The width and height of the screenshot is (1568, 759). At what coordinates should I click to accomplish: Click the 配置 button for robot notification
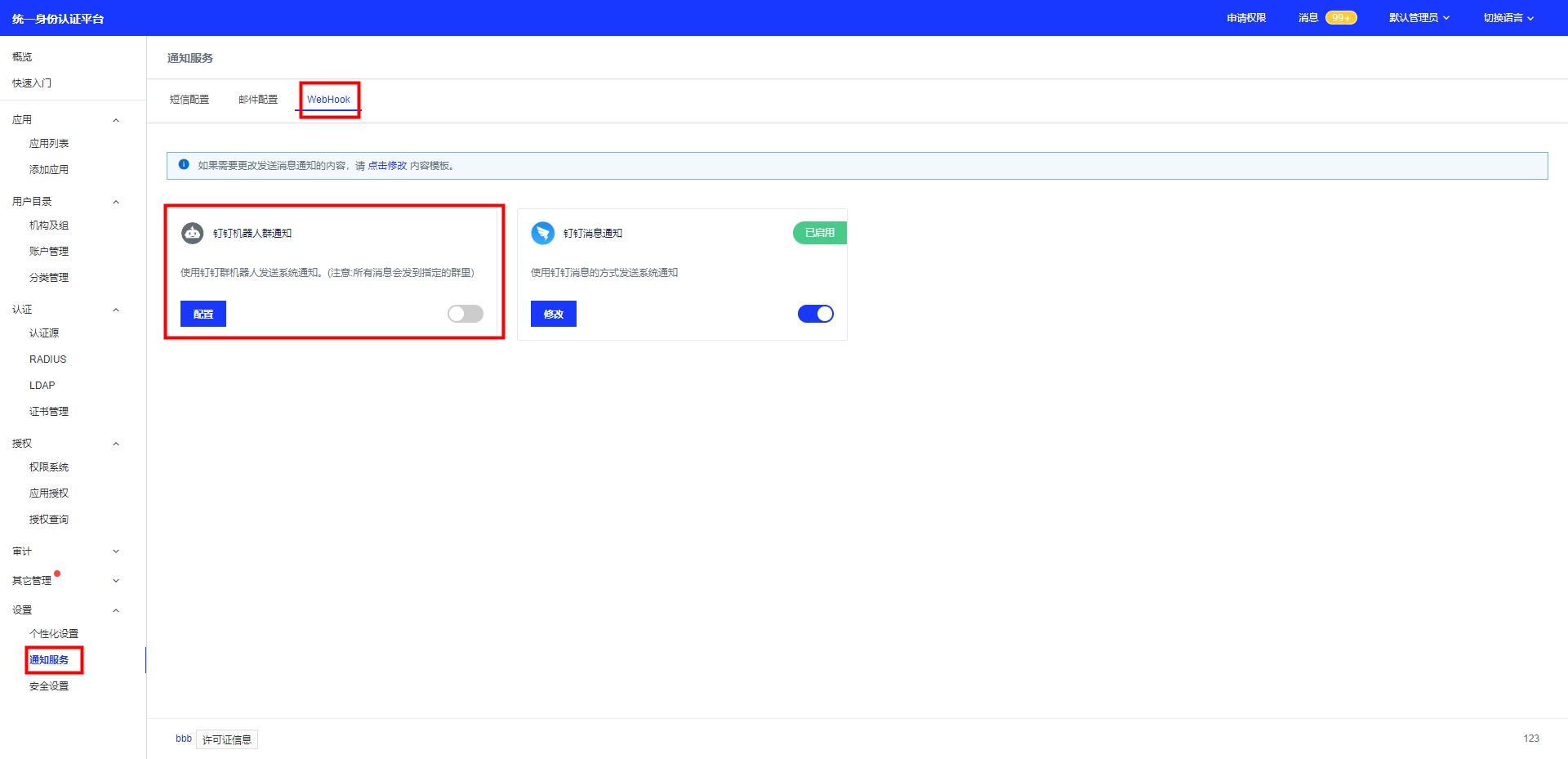tap(203, 314)
